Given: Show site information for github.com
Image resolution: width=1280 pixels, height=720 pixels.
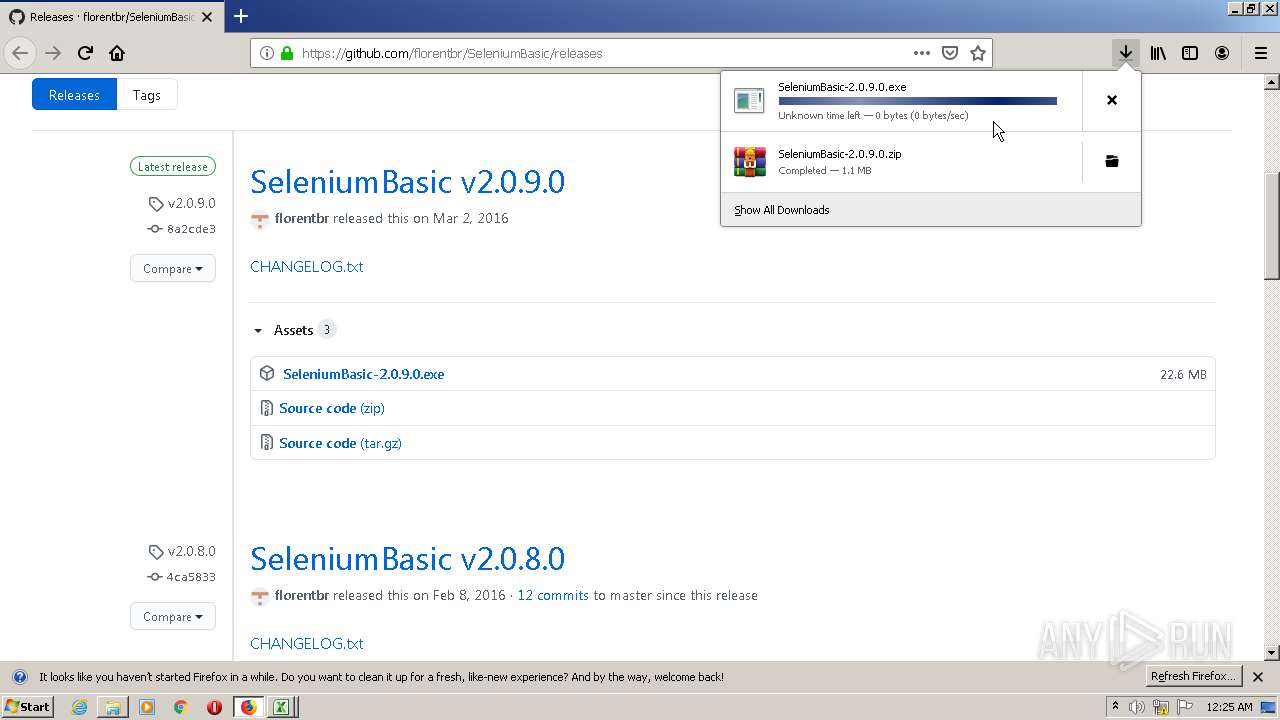Looking at the screenshot, I should tap(267, 53).
